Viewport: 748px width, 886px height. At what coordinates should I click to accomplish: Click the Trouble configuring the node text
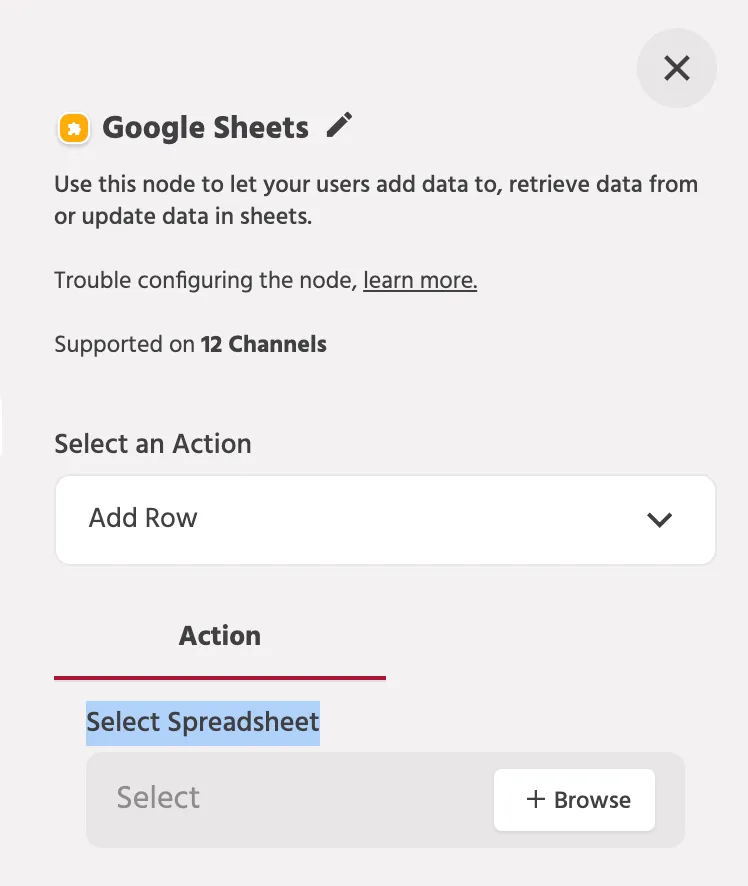(x=206, y=280)
